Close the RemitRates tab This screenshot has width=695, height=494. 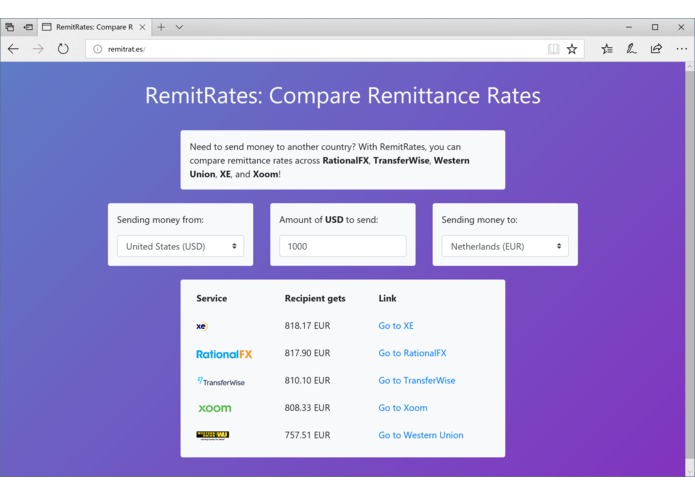click(x=142, y=27)
